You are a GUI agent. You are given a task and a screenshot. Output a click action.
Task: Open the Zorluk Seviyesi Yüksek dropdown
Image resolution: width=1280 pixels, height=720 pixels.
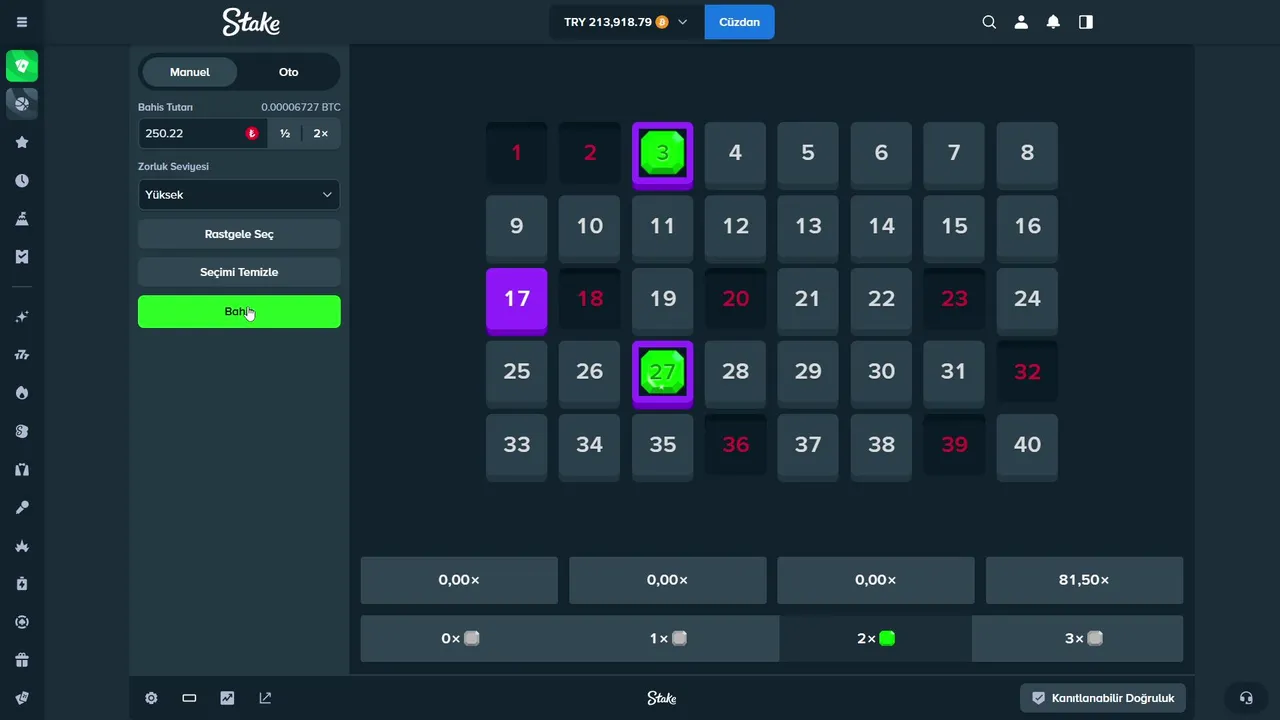point(239,195)
